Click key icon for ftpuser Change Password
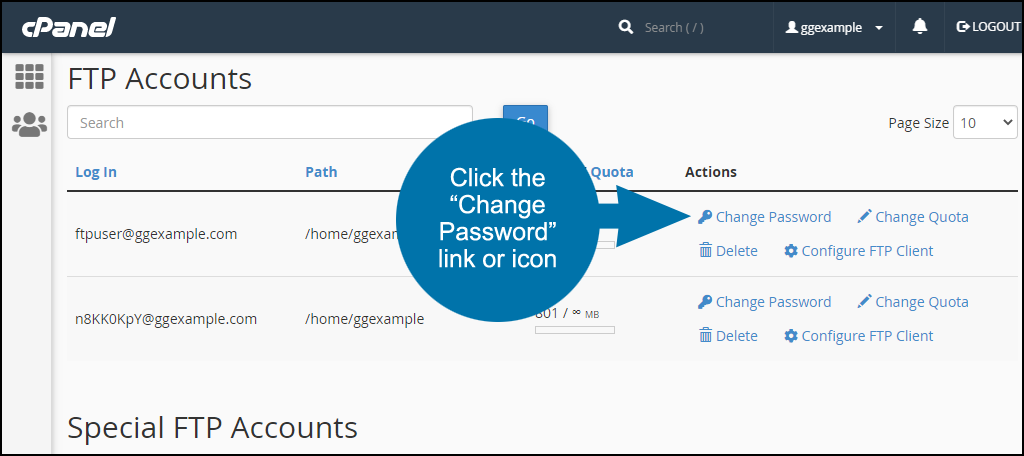The width and height of the screenshot is (1024, 456). pos(705,217)
